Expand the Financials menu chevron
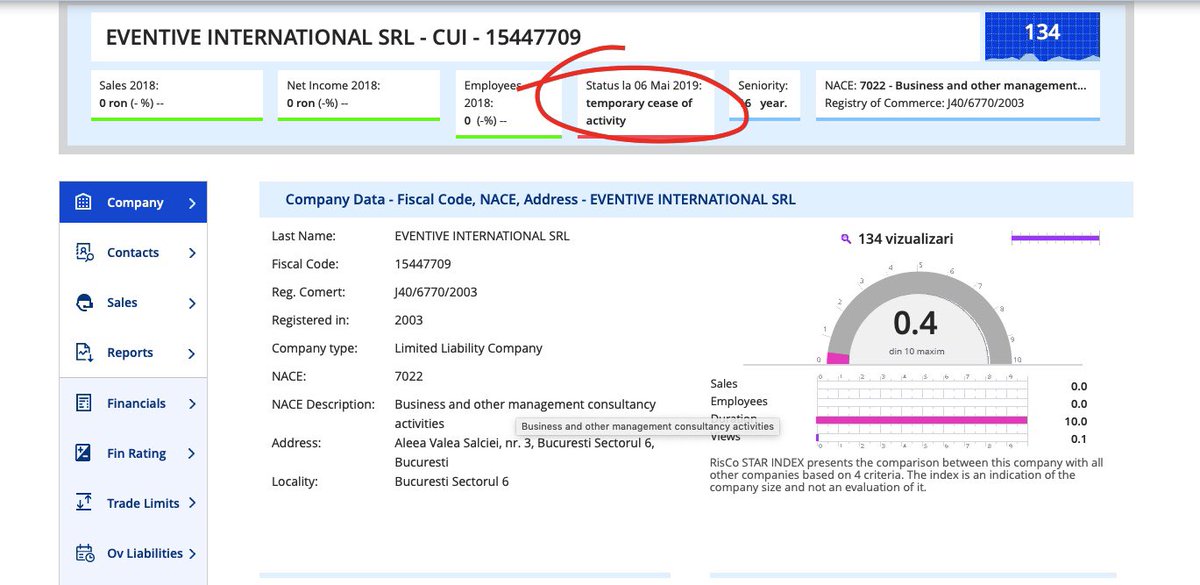The height and width of the screenshot is (585, 1200). (192, 404)
